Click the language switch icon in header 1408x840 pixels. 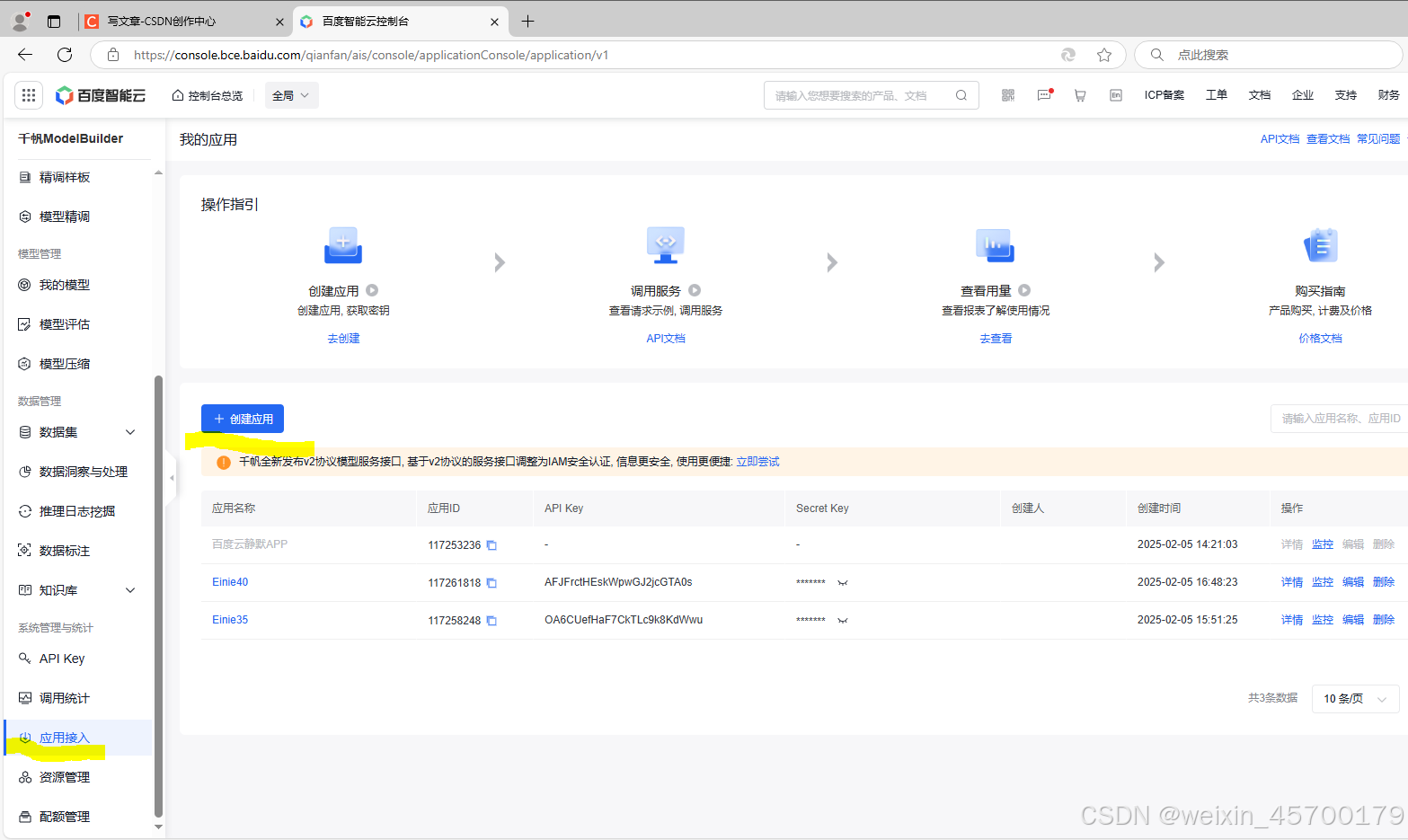[1116, 95]
